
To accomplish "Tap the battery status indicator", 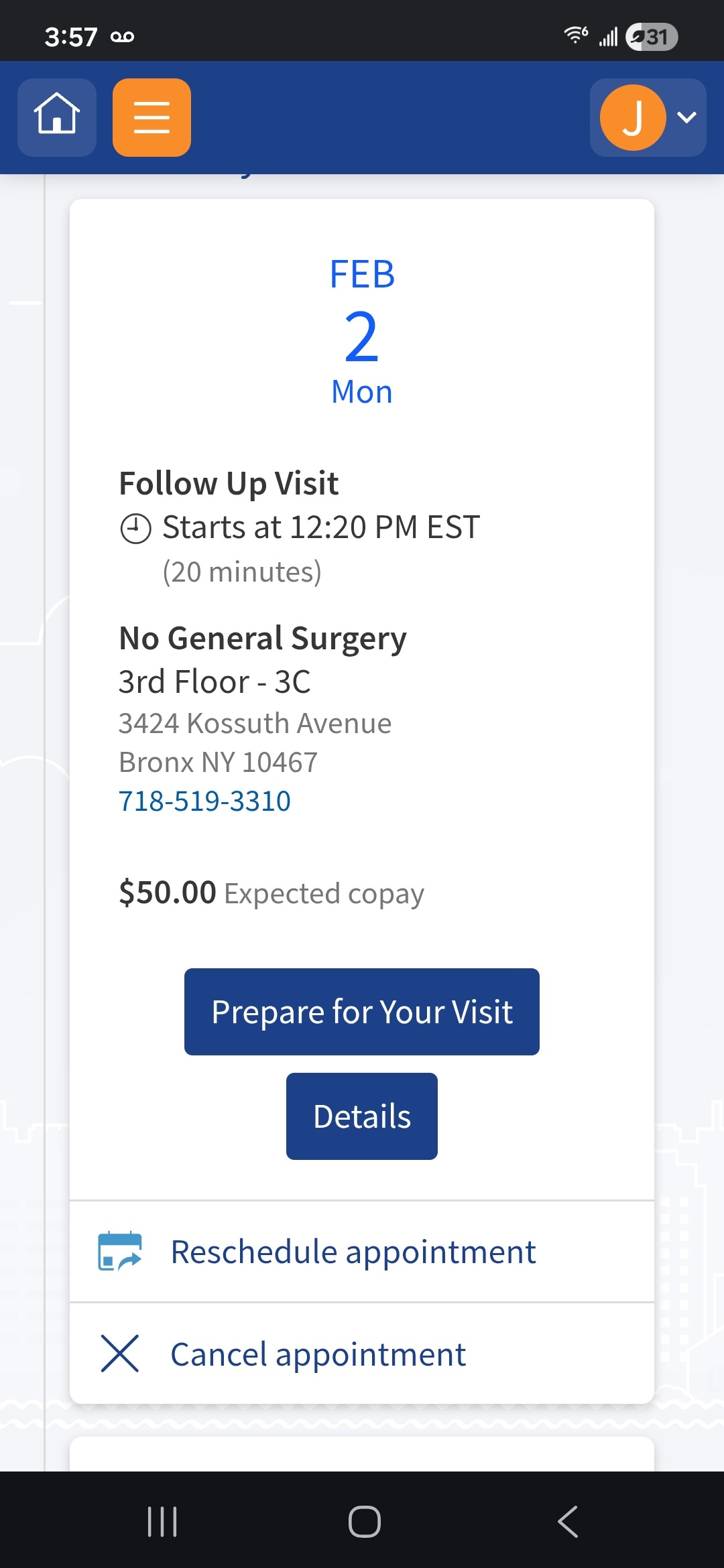I will [652, 37].
